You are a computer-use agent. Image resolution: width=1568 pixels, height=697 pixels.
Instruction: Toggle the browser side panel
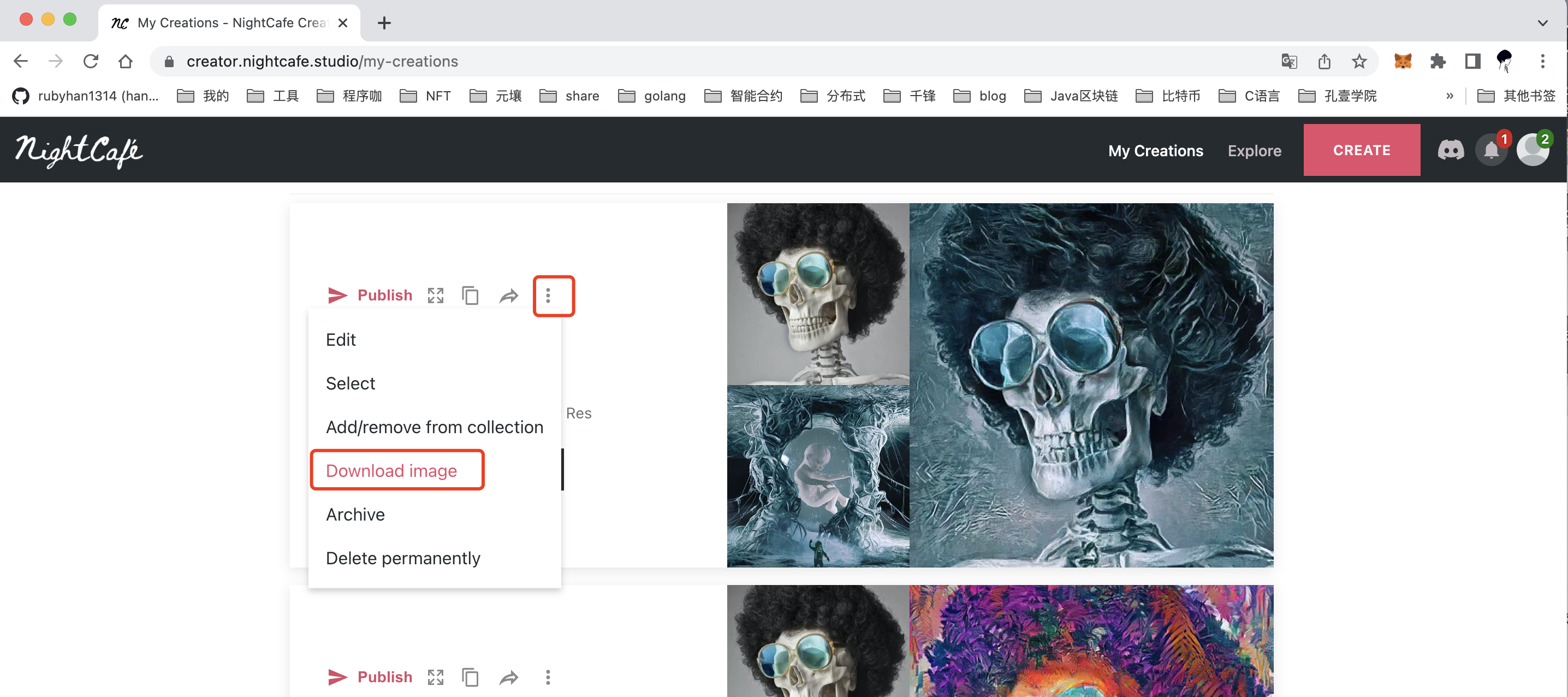coord(1472,61)
